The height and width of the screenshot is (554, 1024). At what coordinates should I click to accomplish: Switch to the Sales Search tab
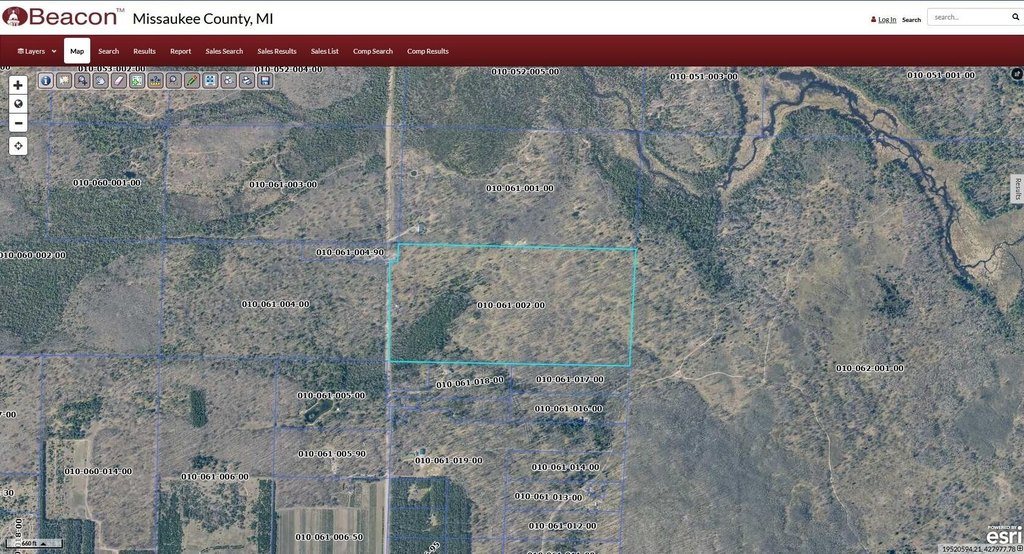click(224, 51)
